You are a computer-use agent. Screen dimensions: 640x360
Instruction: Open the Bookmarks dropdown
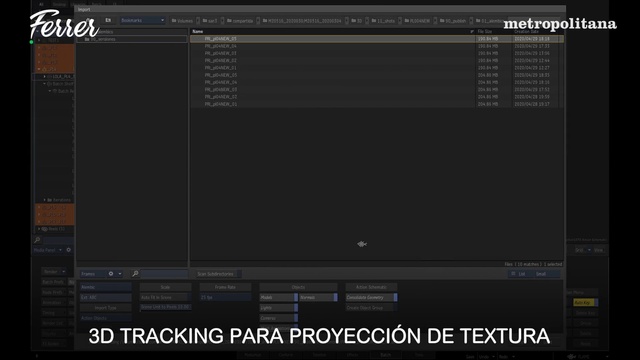click(x=142, y=20)
